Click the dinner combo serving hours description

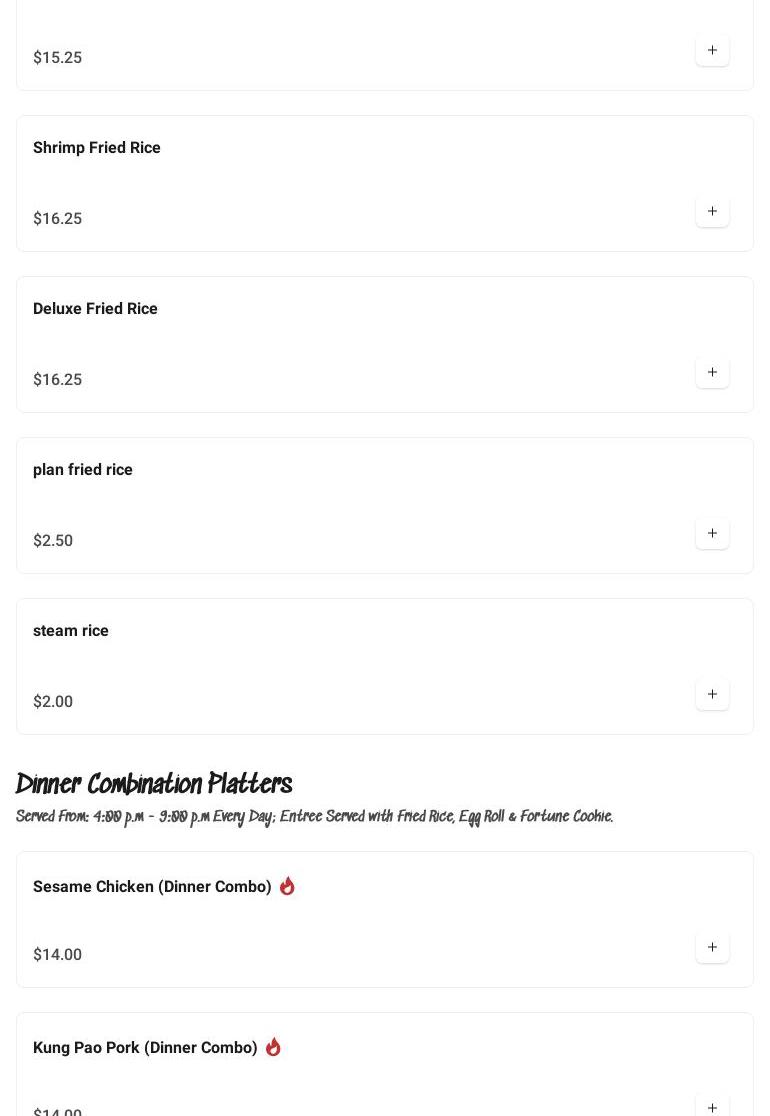(x=314, y=817)
